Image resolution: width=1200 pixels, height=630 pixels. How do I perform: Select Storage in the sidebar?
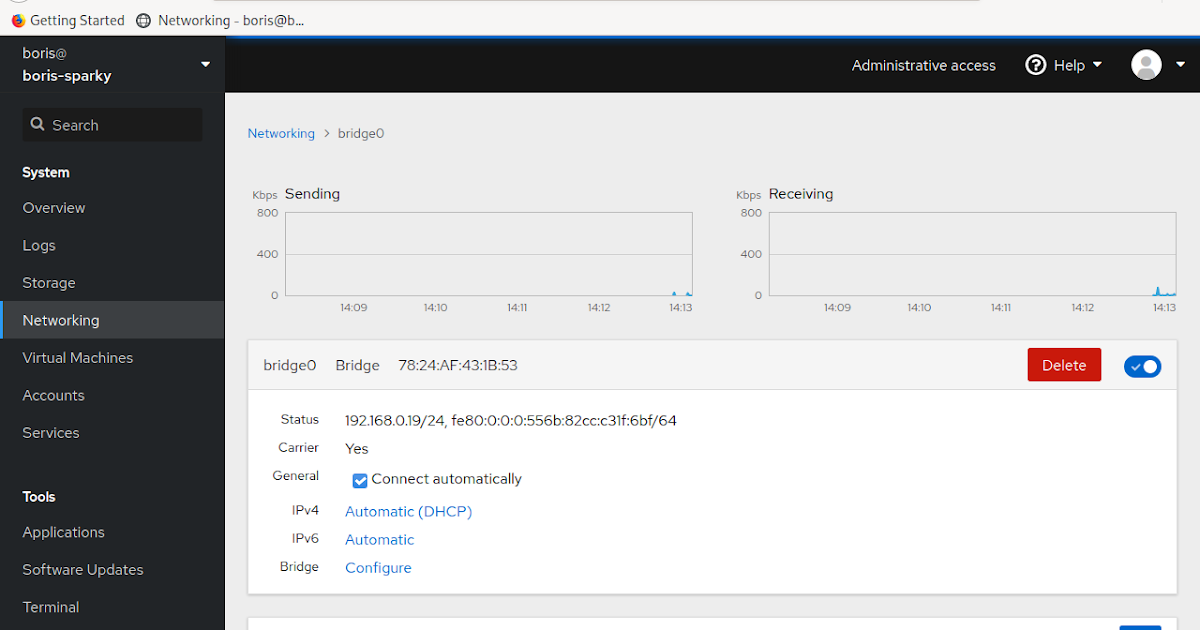point(48,282)
